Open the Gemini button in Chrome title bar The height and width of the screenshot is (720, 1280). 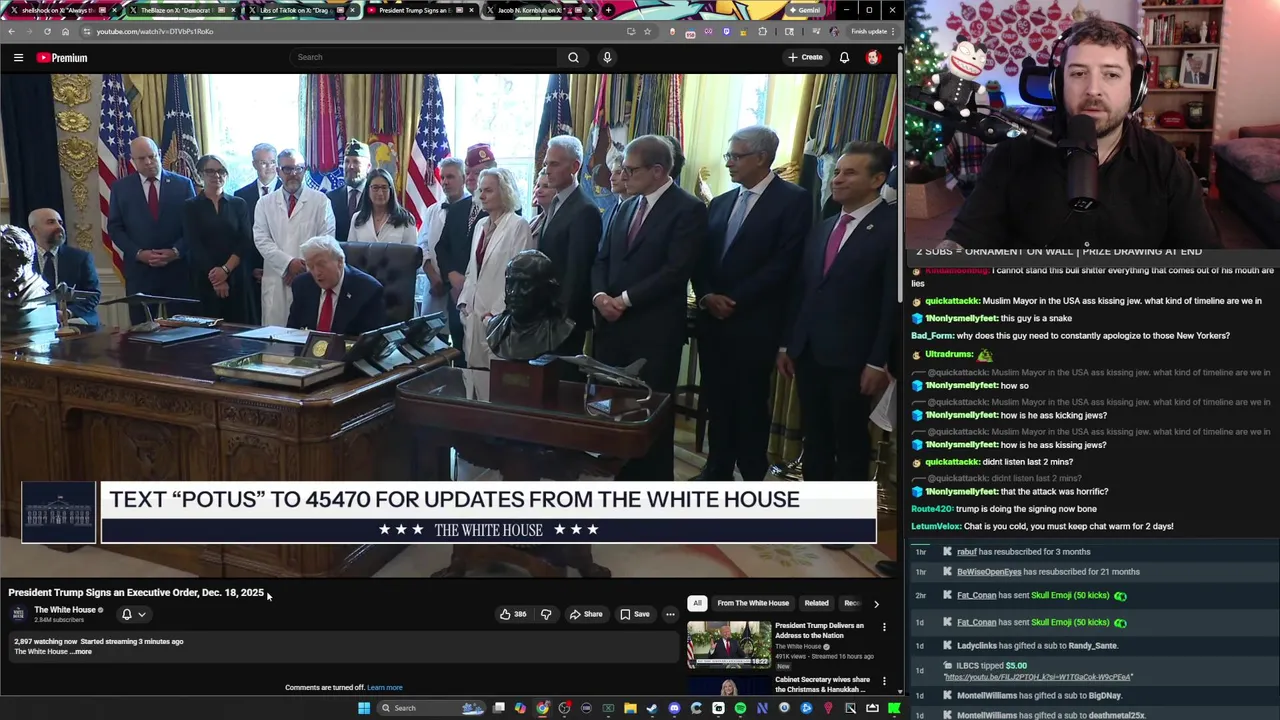(x=804, y=10)
